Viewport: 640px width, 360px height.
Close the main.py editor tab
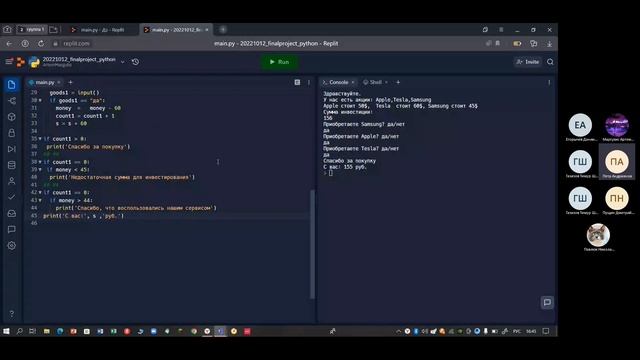pos(59,82)
